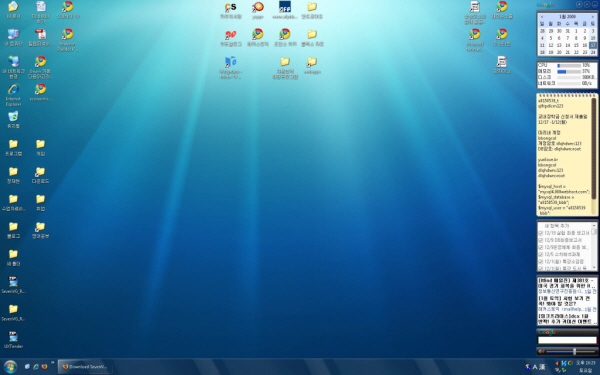
Task: Open the Recycle Bin desktop icon
Action: [x=13, y=119]
